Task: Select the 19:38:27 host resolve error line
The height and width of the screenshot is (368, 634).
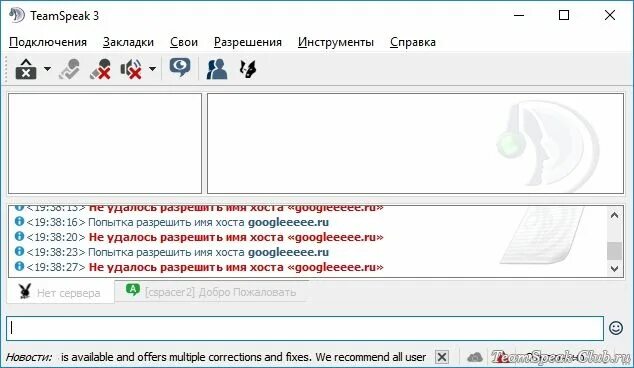Action: [x=236, y=267]
